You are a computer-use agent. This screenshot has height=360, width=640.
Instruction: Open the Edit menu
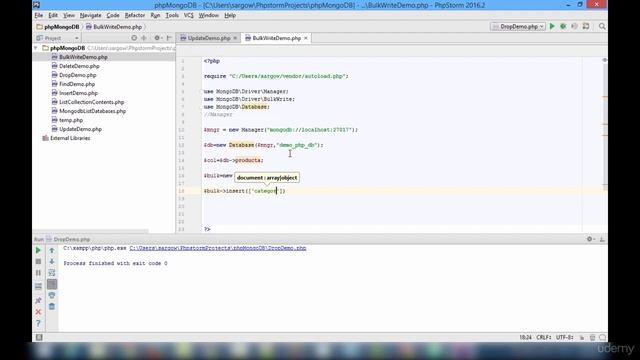(x=53, y=16)
